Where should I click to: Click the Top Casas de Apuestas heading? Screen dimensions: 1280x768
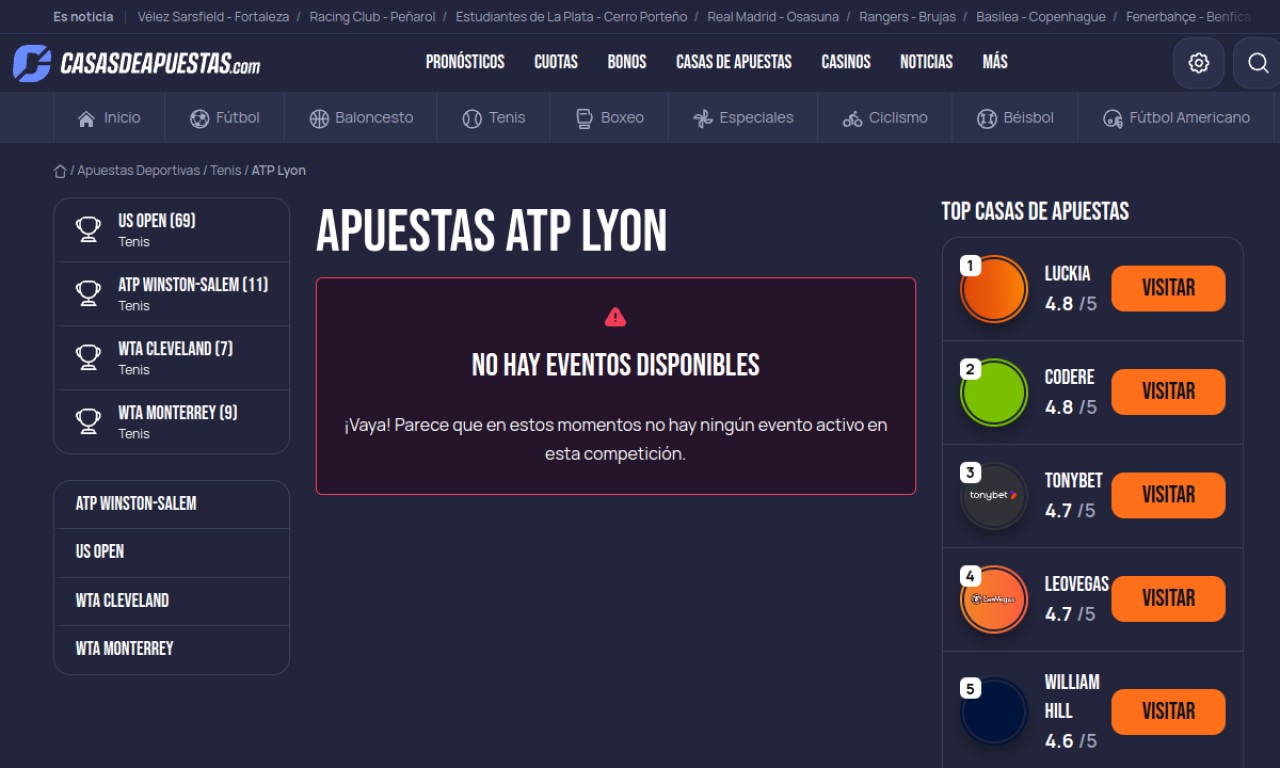[x=1035, y=211]
